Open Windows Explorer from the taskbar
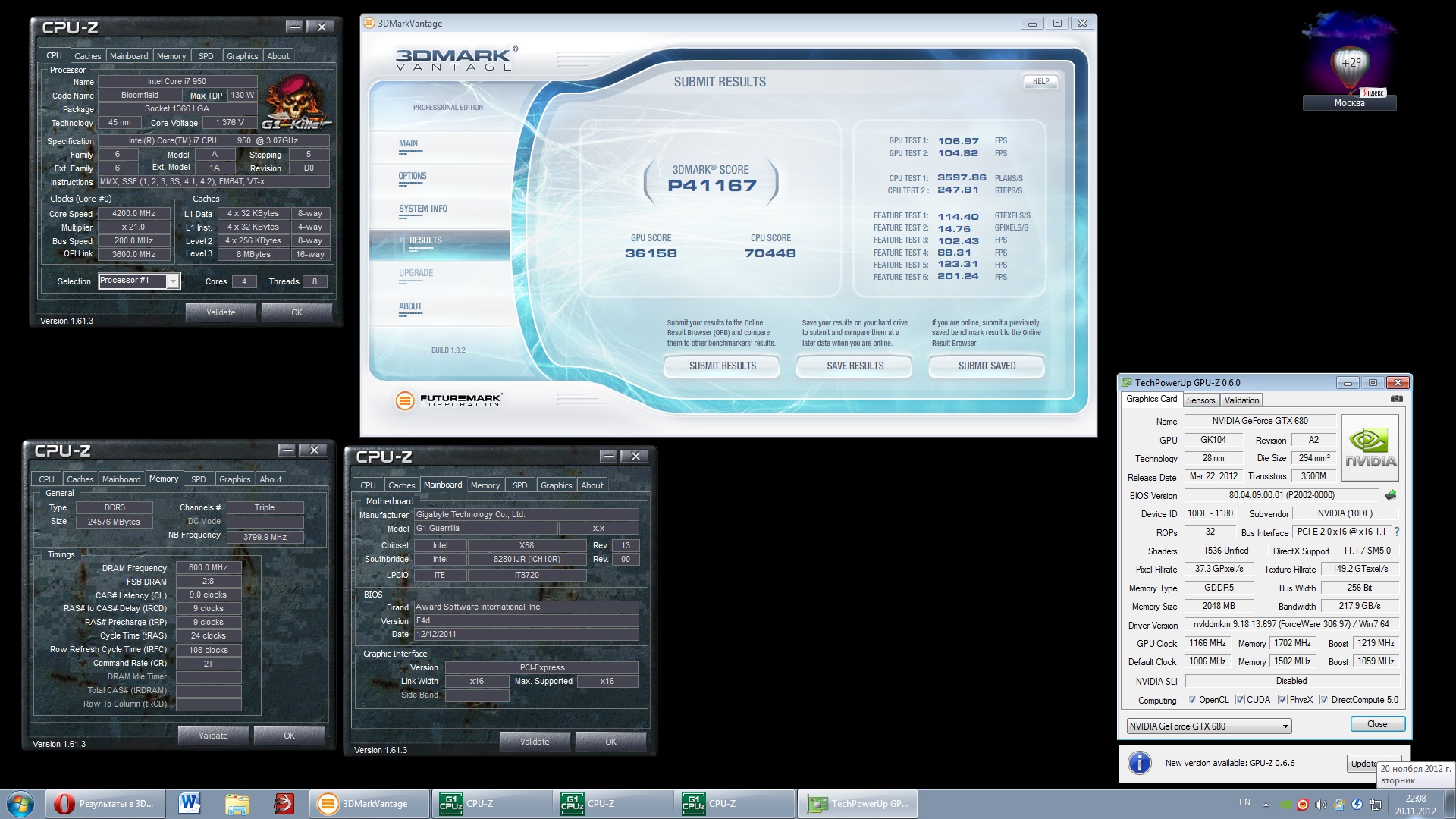Viewport: 1456px width, 819px height. click(x=237, y=804)
